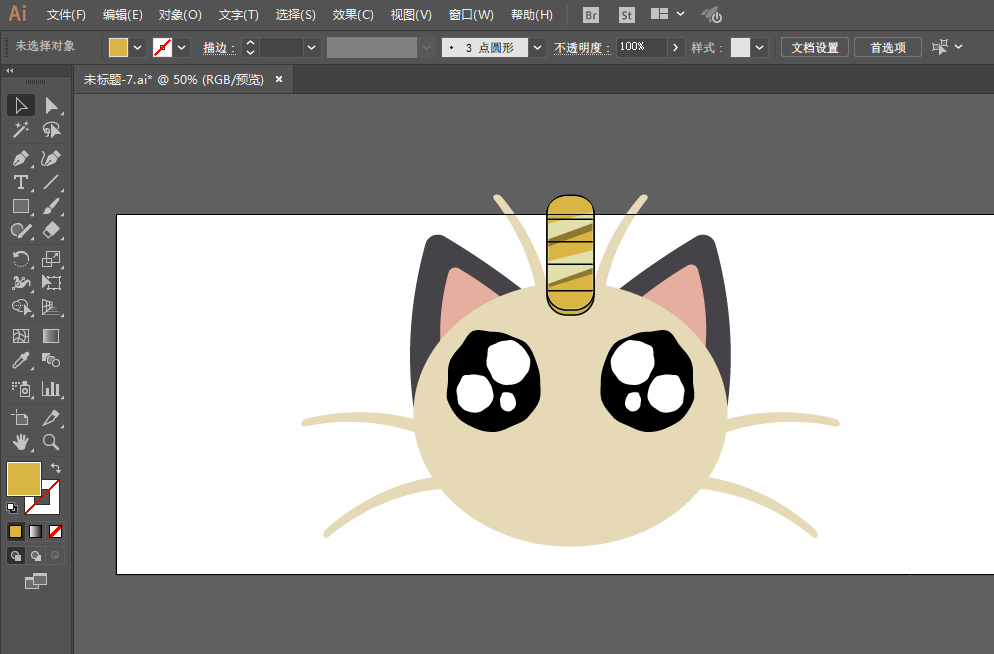The image size is (994, 654).
Task: Select the Eraser tool
Action: click(x=51, y=231)
